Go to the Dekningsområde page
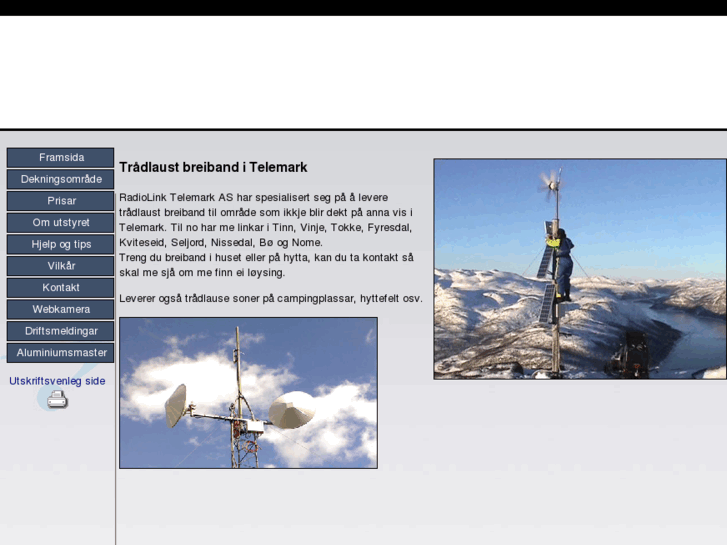 pyautogui.click(x=60, y=179)
